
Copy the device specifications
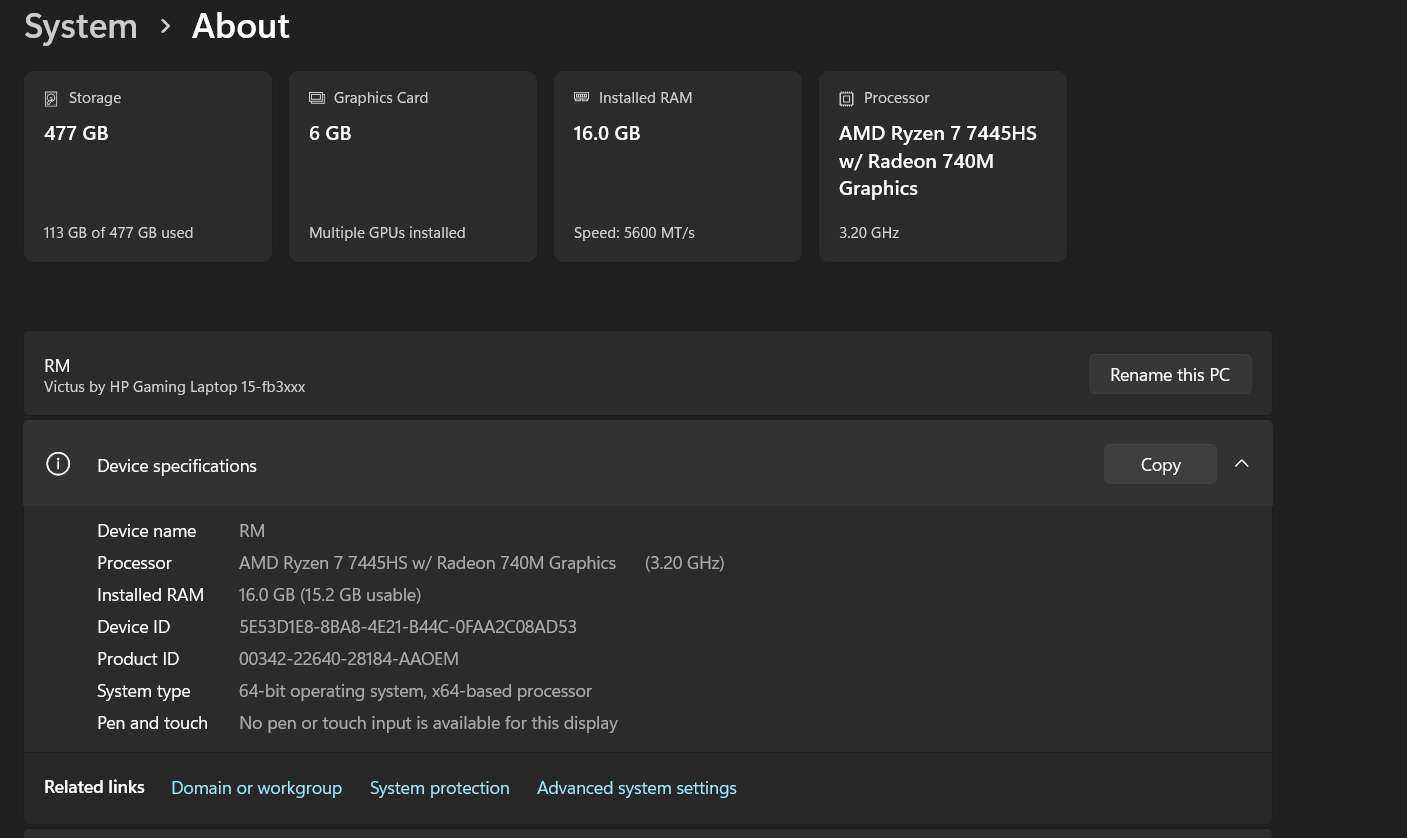pyautogui.click(x=1160, y=464)
